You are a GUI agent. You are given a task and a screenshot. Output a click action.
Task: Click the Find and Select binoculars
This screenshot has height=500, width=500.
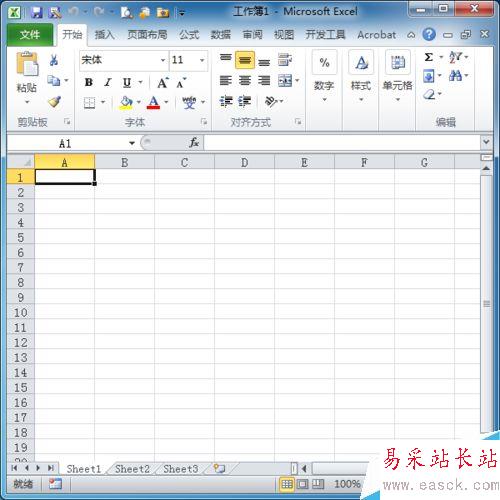455,76
